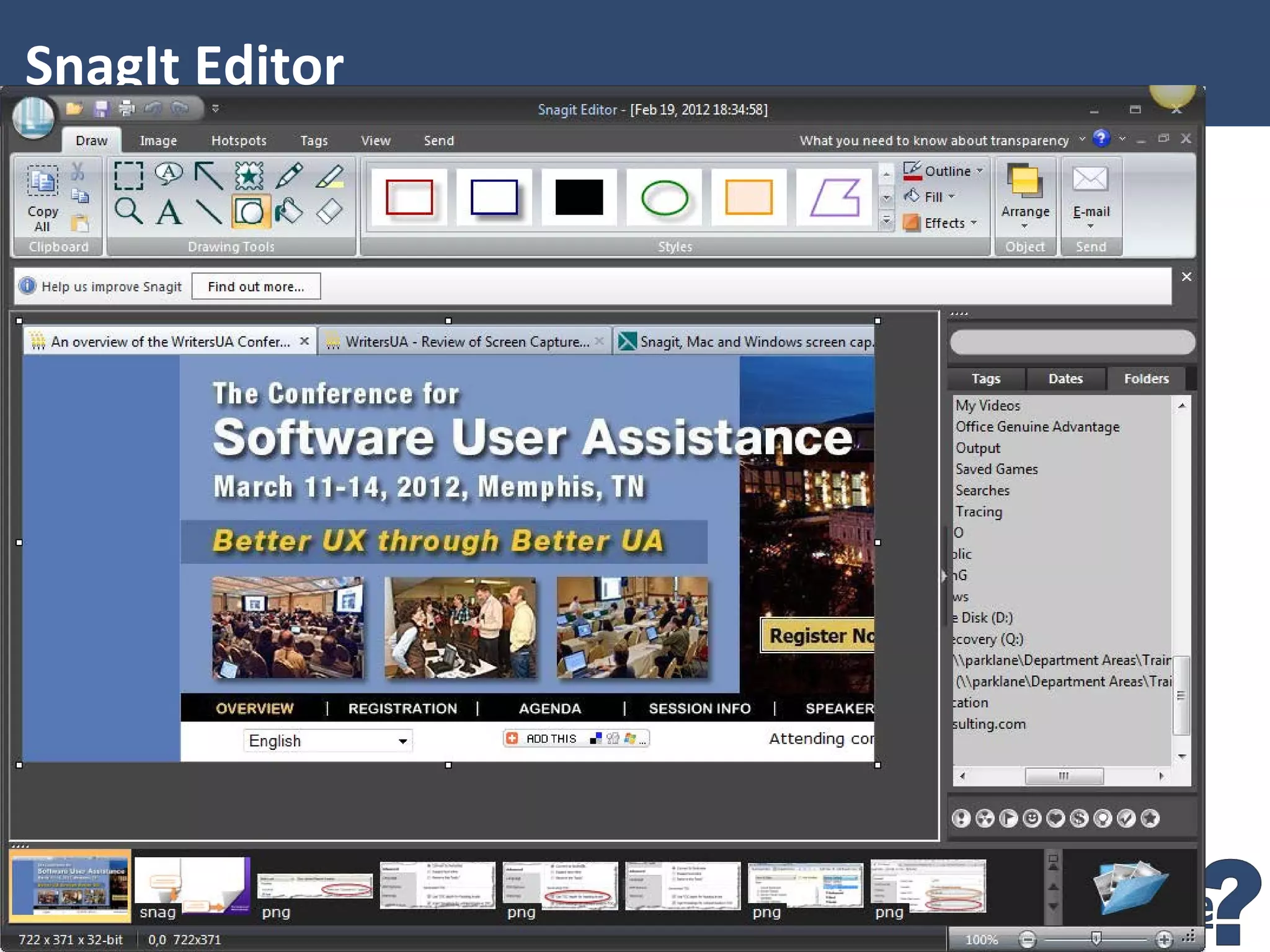
Task: Open the quick access toolbar customize arrow
Action: point(215,108)
